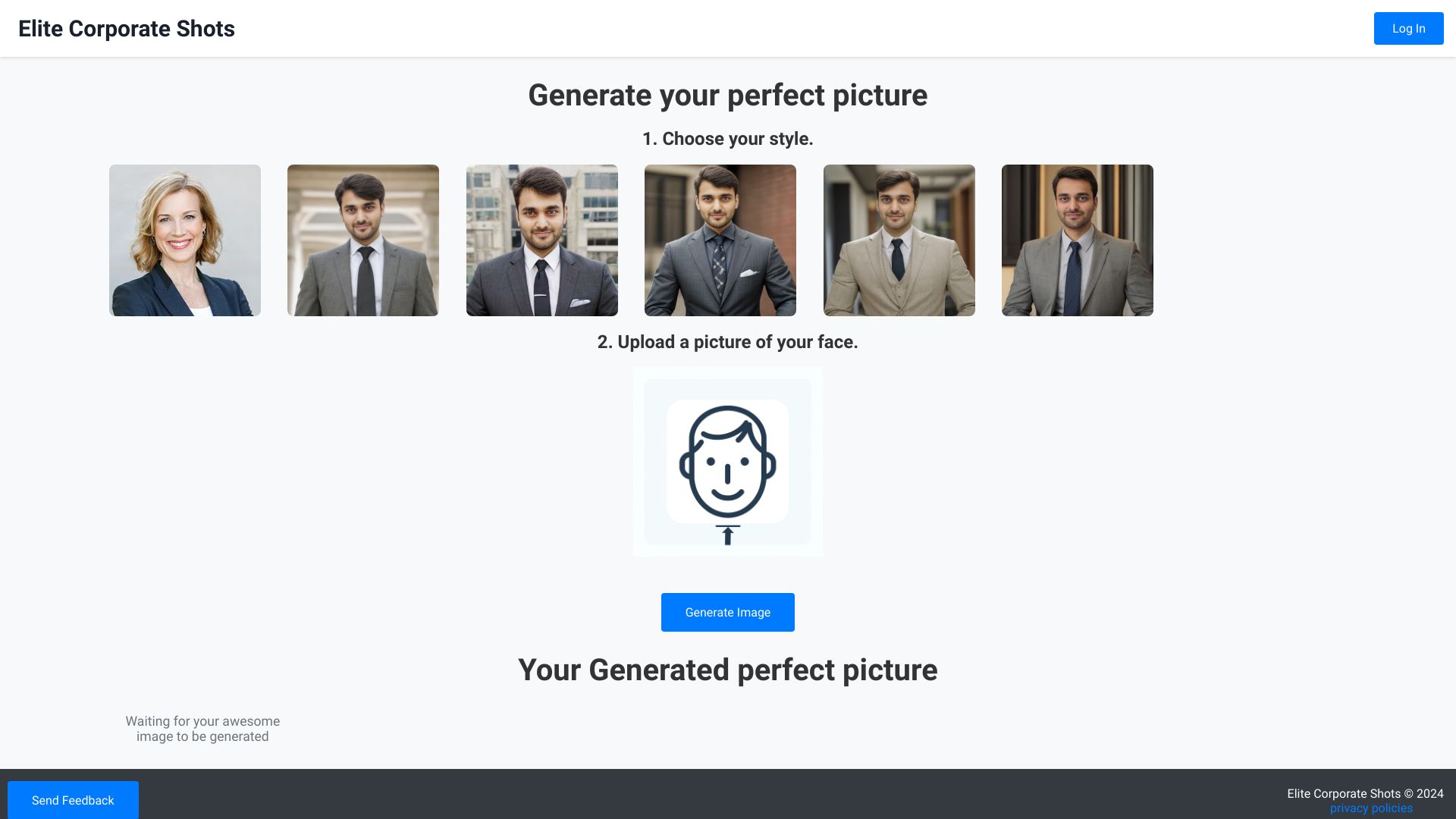Click the Generate Image button
The height and width of the screenshot is (819, 1456).
tap(727, 612)
